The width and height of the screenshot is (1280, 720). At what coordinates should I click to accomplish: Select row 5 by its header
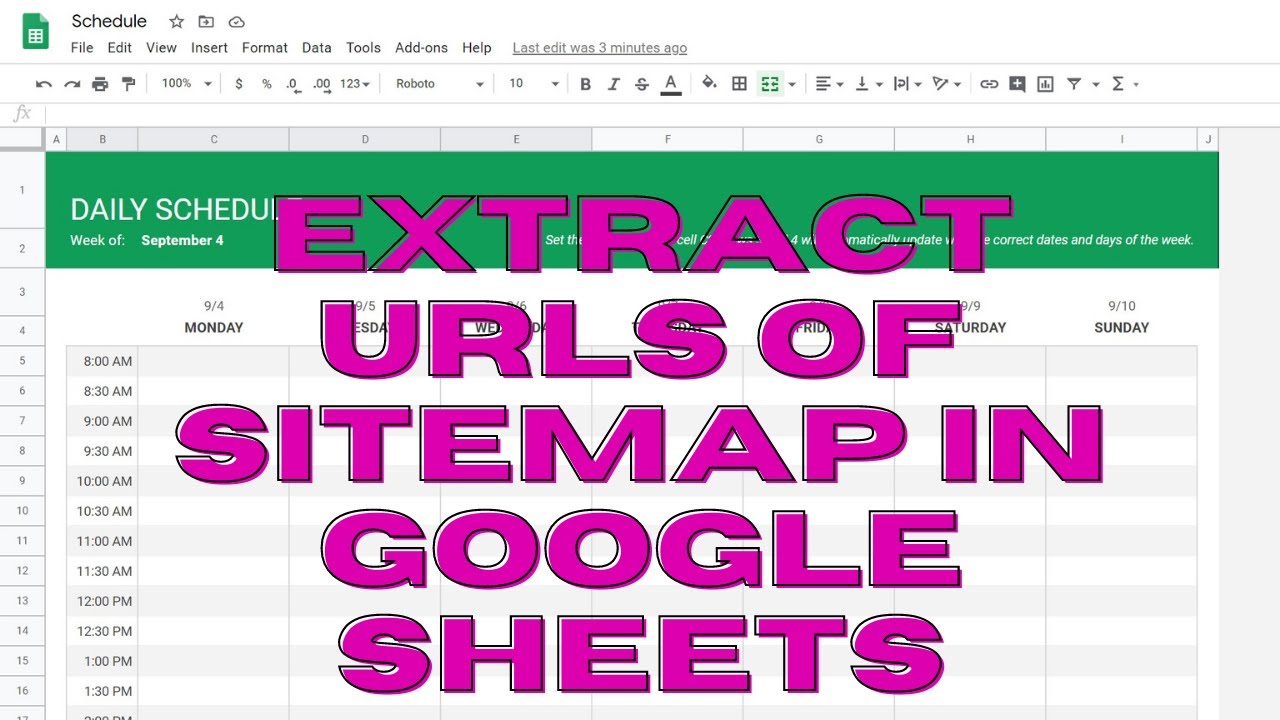pyautogui.click(x=22, y=361)
